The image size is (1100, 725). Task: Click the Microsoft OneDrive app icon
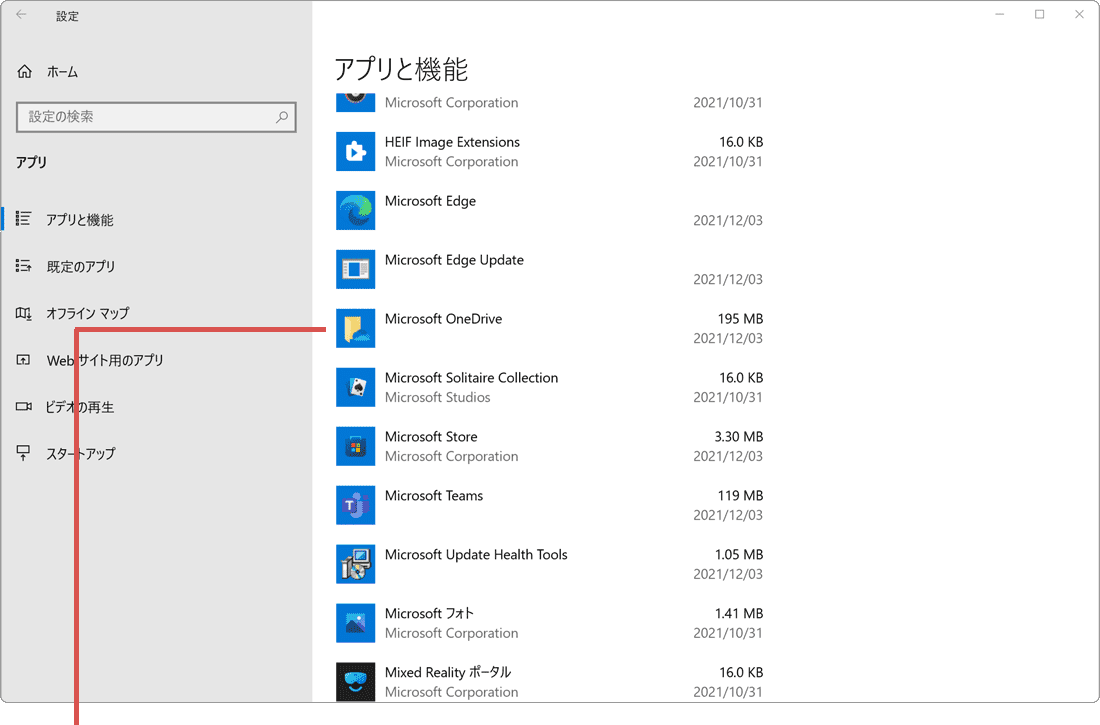[356, 328]
